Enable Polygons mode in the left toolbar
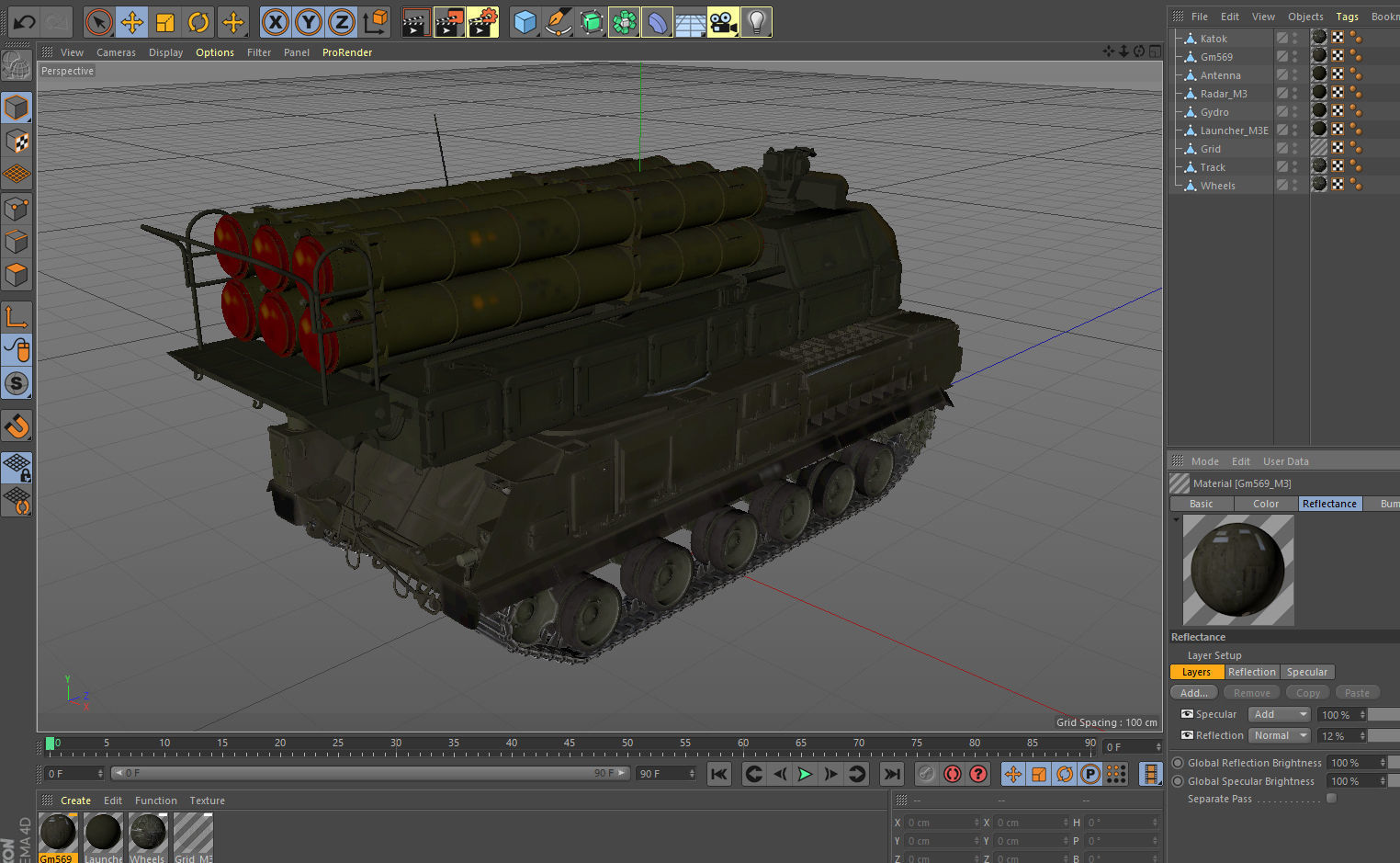This screenshot has width=1400, height=863. tap(17, 275)
